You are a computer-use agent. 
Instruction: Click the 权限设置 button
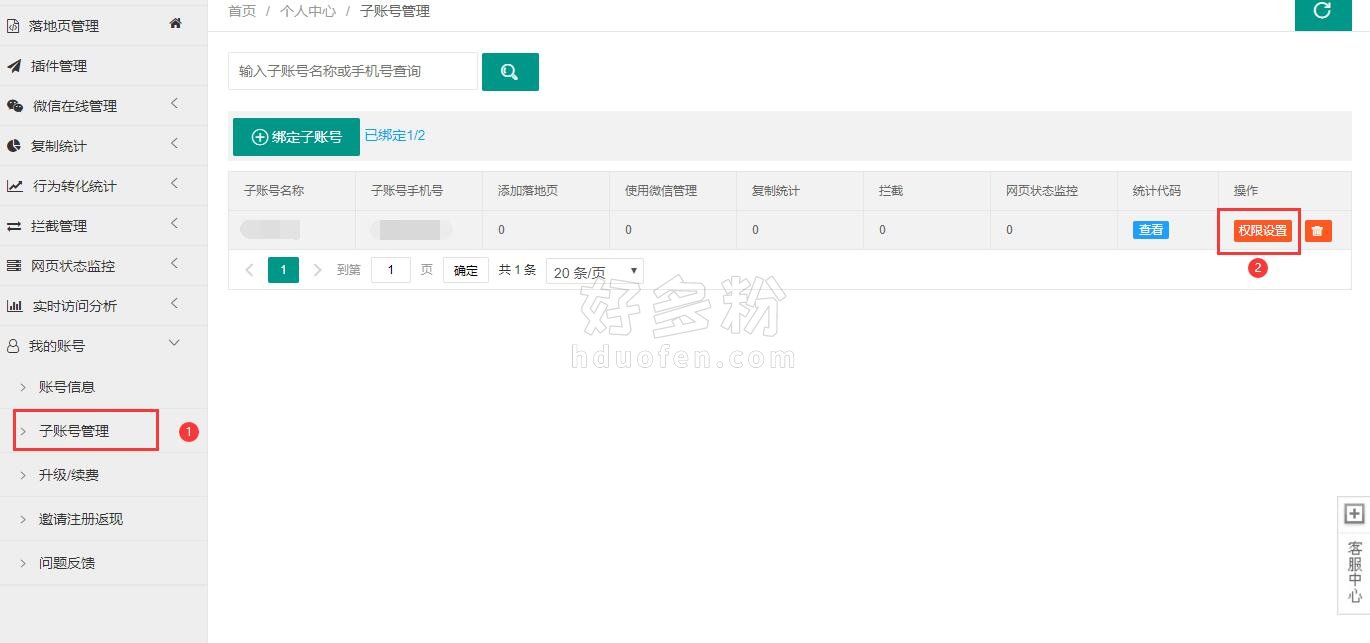pyautogui.click(x=1262, y=231)
